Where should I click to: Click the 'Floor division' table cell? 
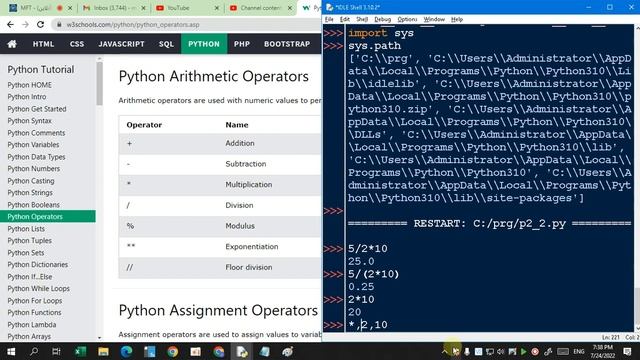(x=249, y=267)
